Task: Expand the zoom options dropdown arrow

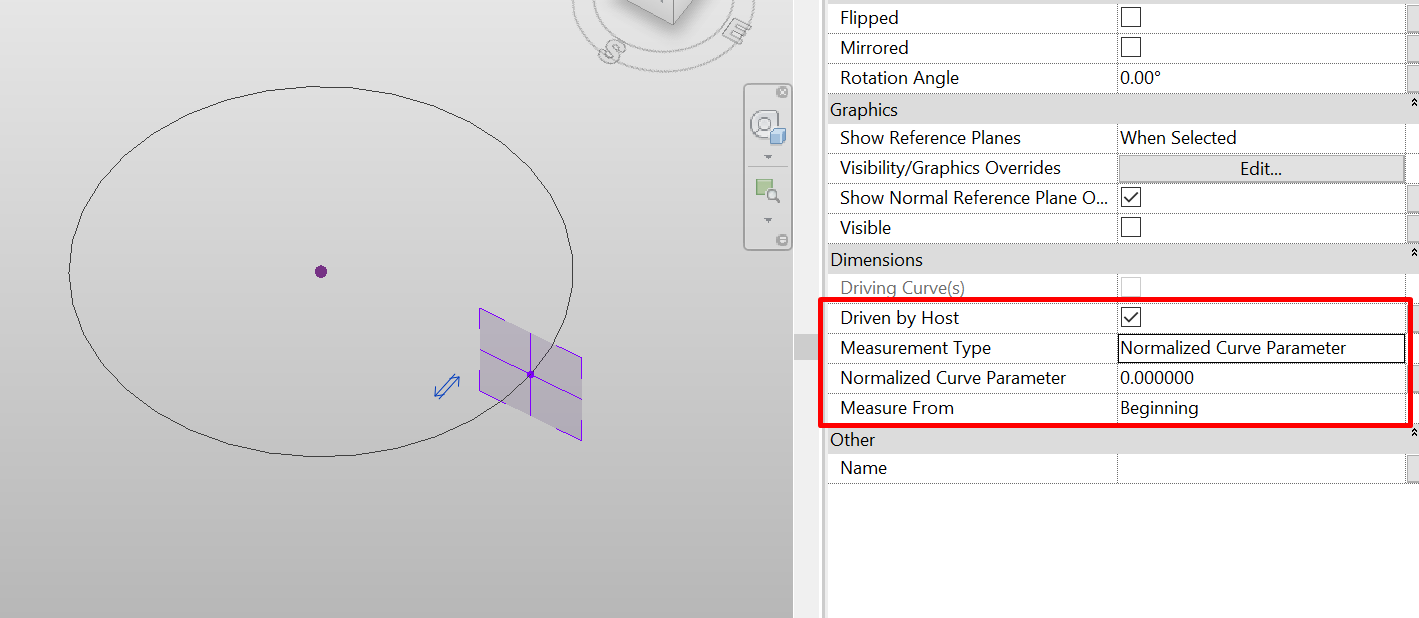Action: (768, 220)
